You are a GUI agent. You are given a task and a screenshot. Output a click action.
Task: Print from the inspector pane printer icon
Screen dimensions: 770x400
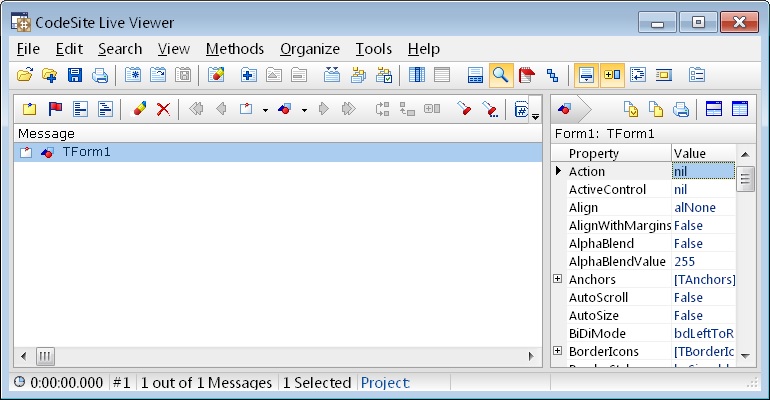pos(681,109)
